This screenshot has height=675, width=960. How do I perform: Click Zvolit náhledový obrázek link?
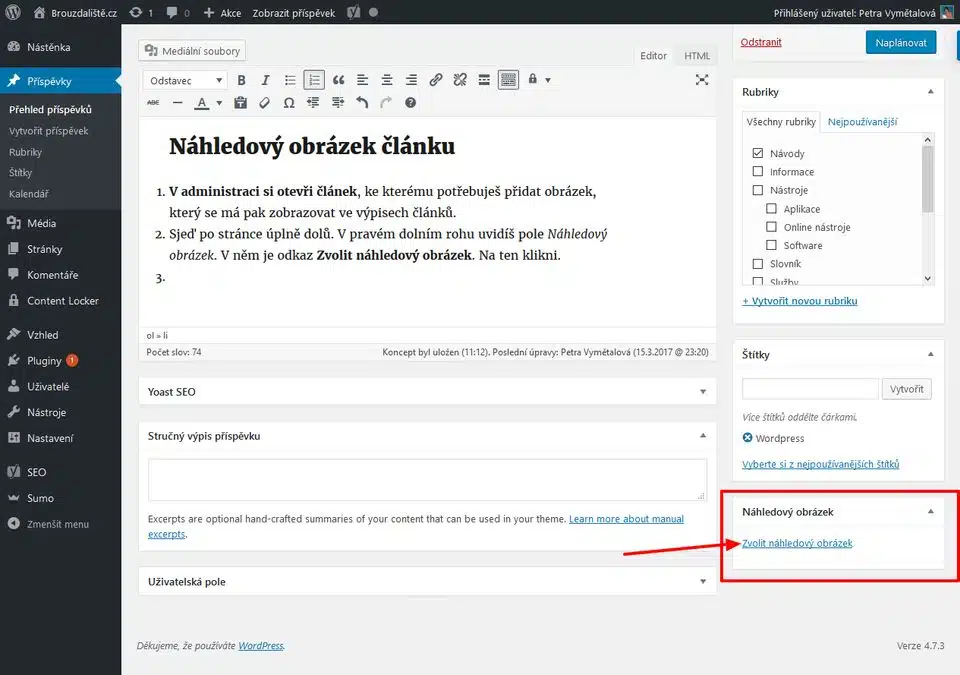pyautogui.click(x=797, y=543)
